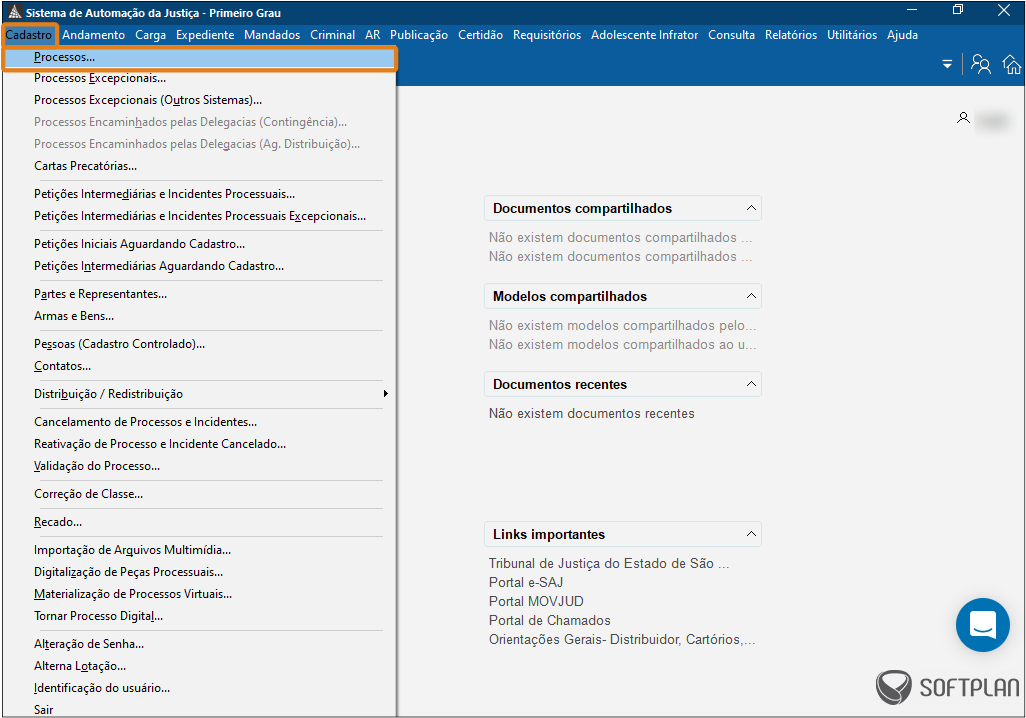The image size is (1026, 718).
Task: Open the Ajuda menu
Action: coord(902,35)
